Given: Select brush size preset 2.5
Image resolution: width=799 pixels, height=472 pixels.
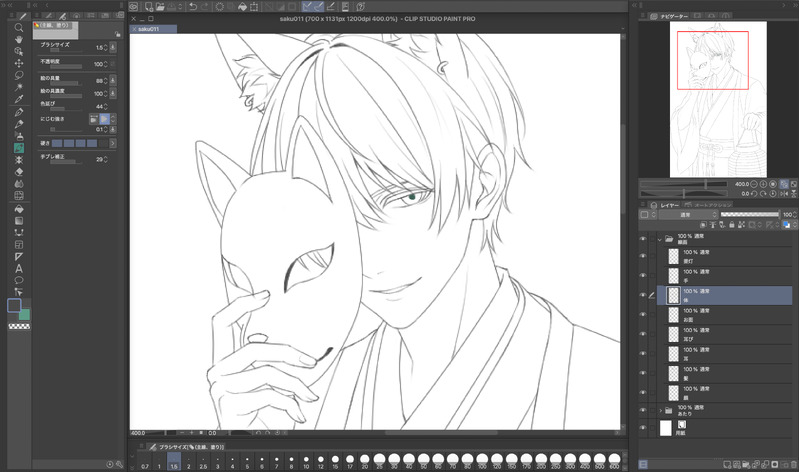Looking at the screenshot, I should [x=203, y=463].
